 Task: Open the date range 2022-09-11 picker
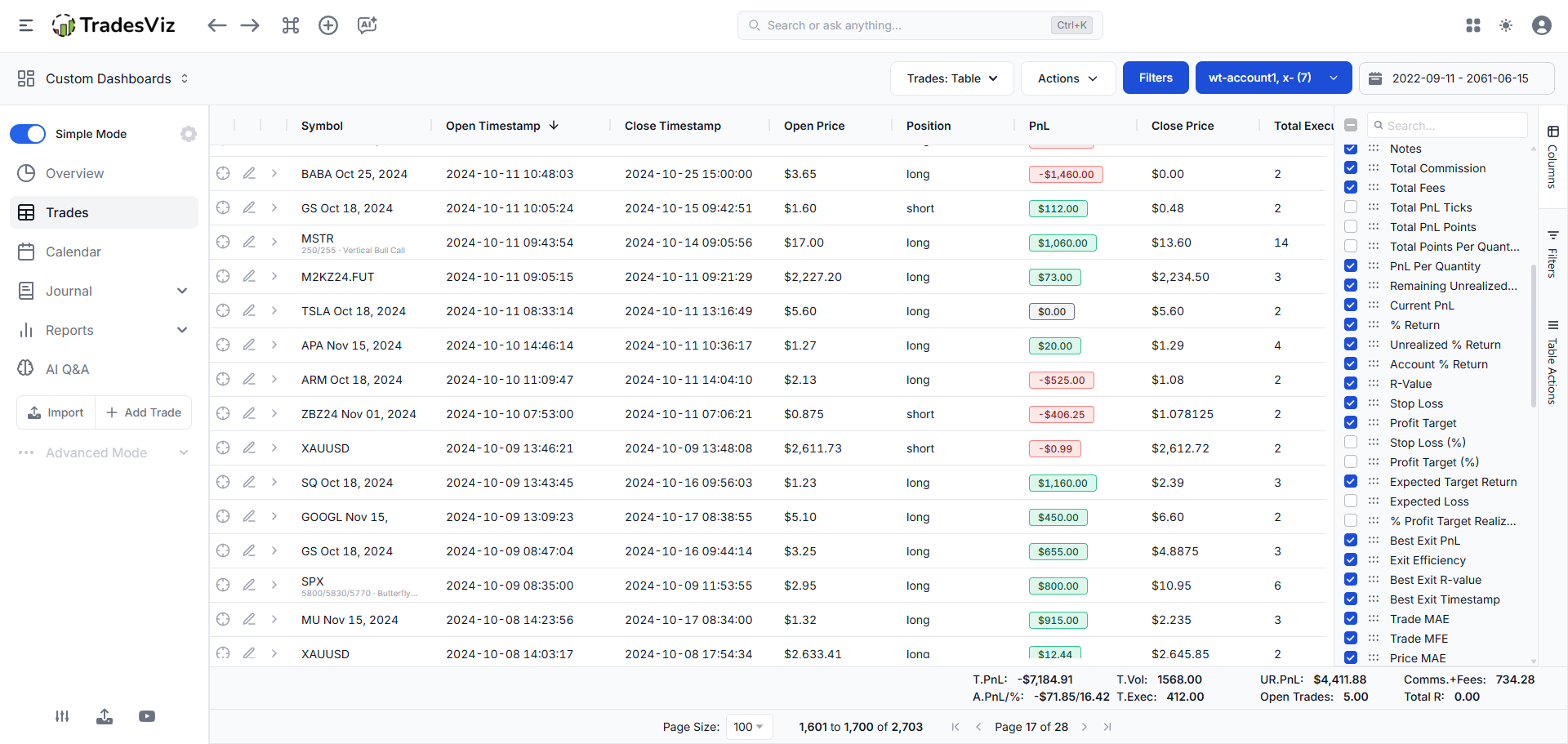(x=1457, y=78)
